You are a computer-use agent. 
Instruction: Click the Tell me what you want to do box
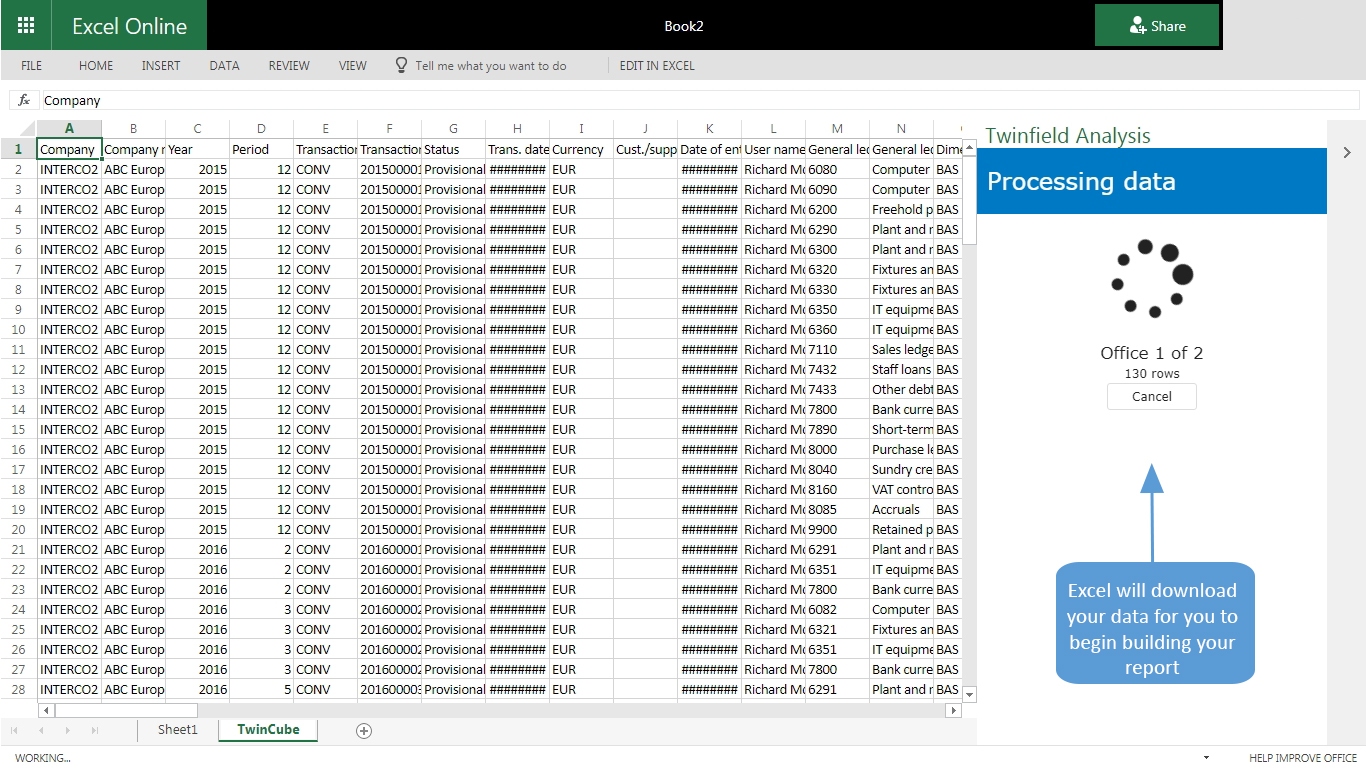(x=491, y=66)
